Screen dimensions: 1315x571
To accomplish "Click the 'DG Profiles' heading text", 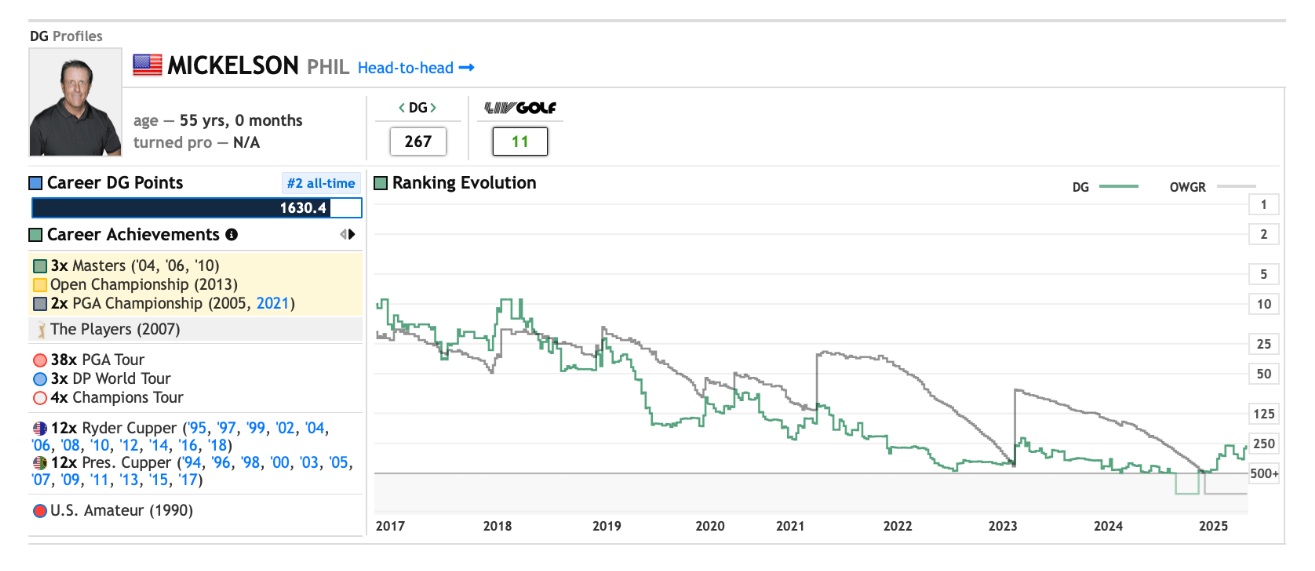I will (66, 36).
